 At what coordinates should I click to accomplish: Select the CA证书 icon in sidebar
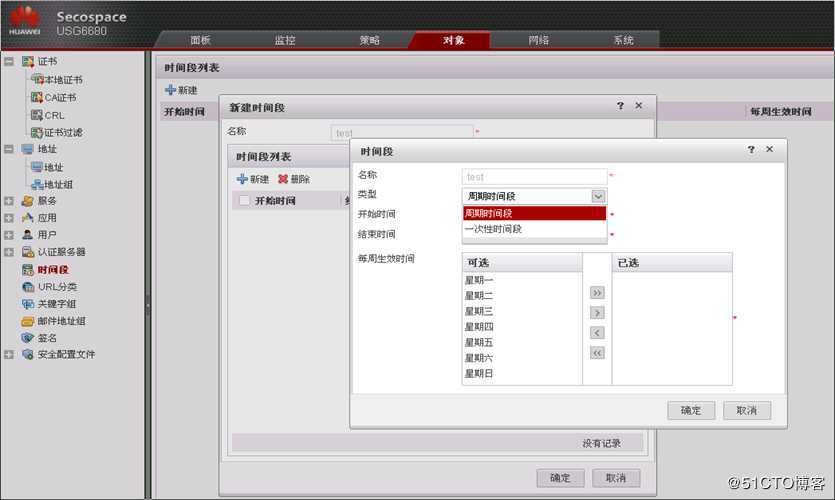[x=37, y=97]
